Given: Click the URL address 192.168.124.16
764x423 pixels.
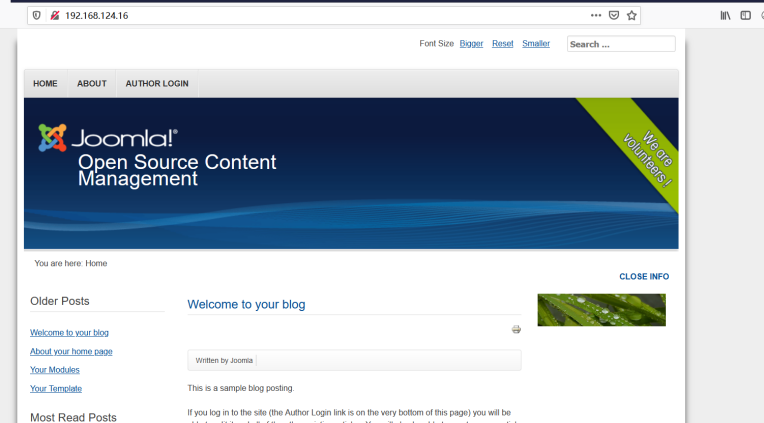Looking at the screenshot, I should tap(96, 16).
